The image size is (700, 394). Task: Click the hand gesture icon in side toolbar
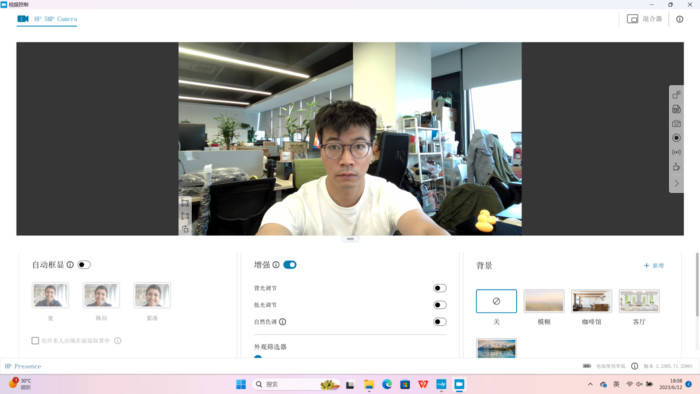pyautogui.click(x=676, y=167)
